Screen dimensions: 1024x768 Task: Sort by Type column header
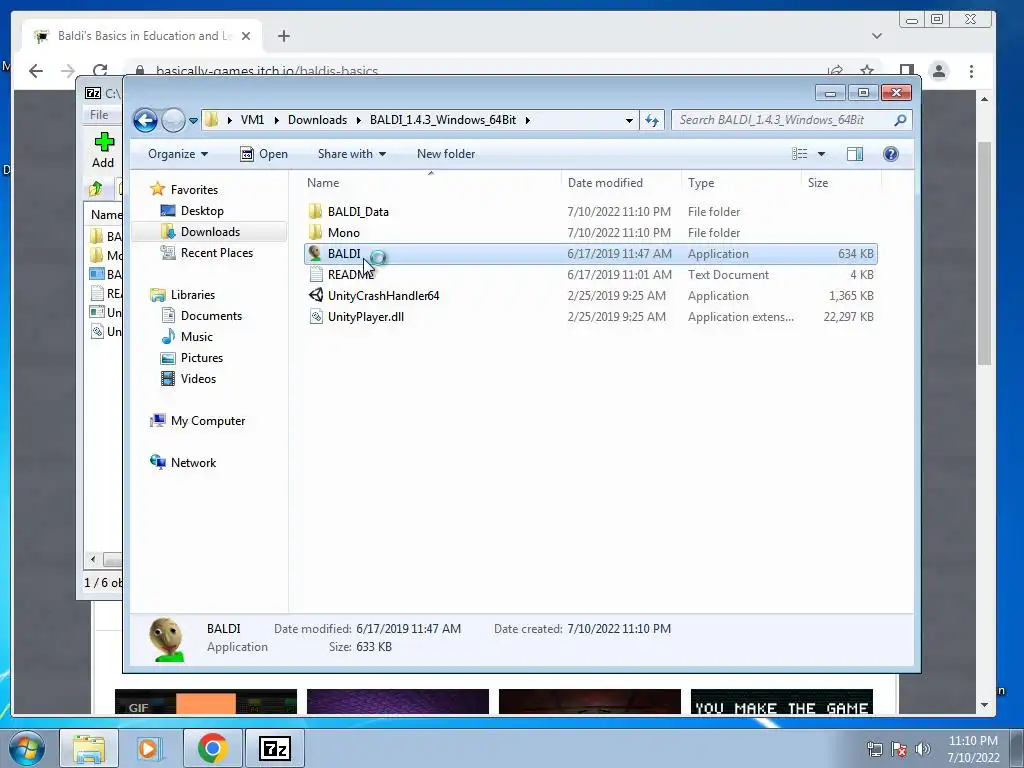click(x=741, y=183)
